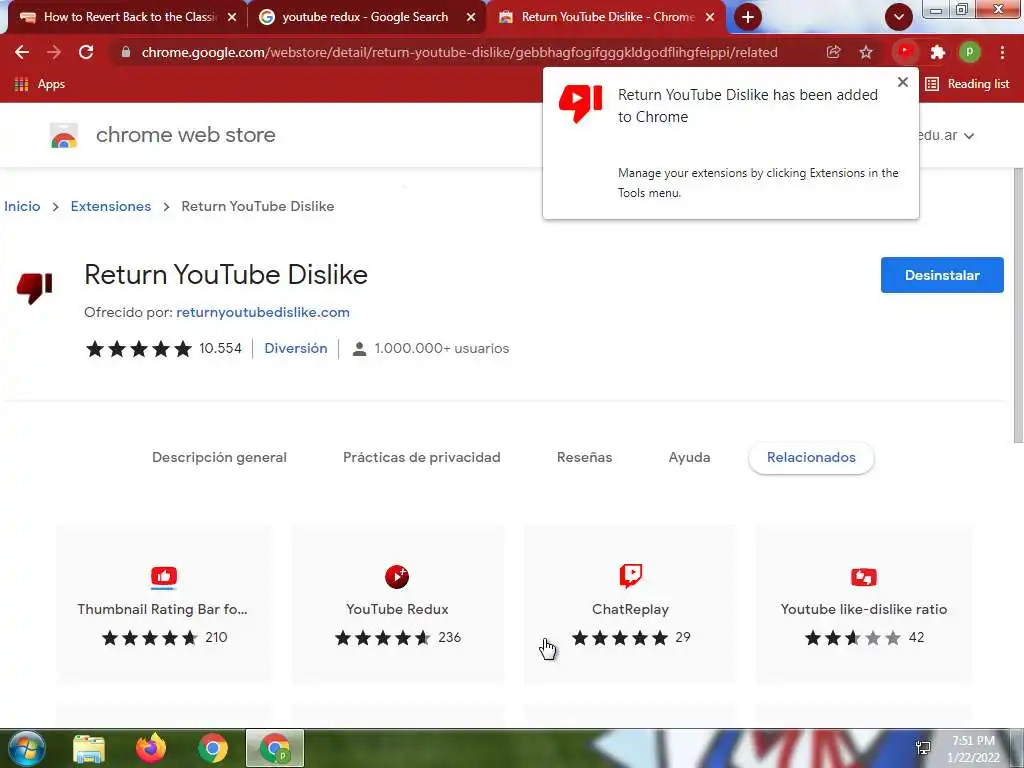Open the Extensions puzzle piece menu

938,52
